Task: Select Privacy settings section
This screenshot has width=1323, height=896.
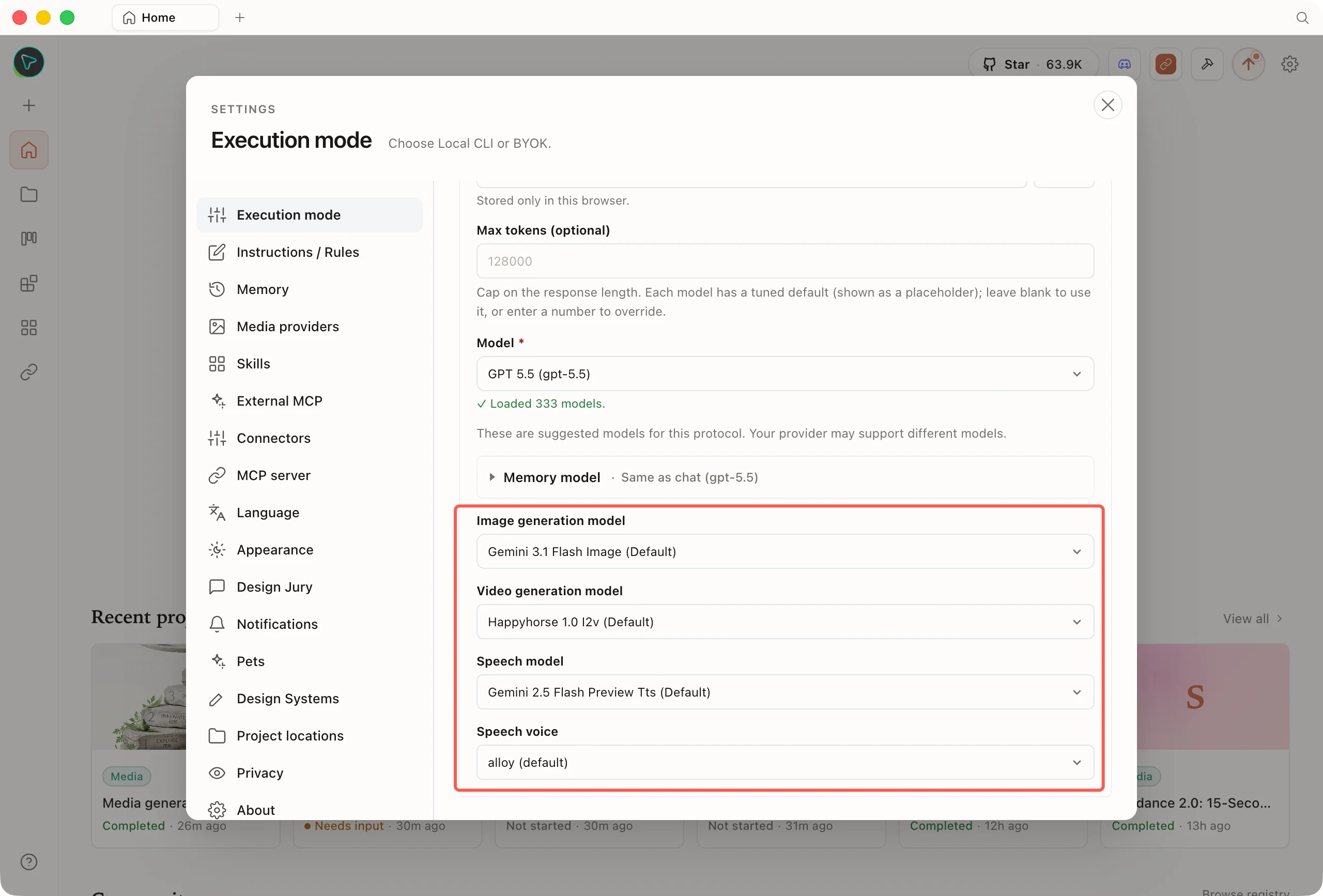Action: pos(309,773)
